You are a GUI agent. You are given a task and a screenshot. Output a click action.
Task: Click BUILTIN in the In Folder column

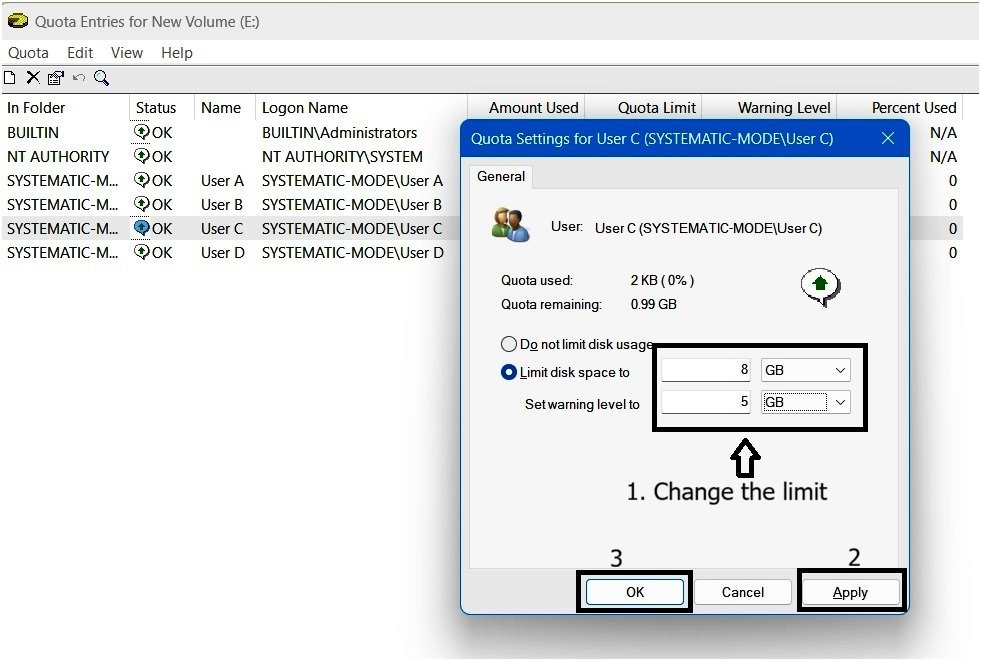[x=33, y=133]
